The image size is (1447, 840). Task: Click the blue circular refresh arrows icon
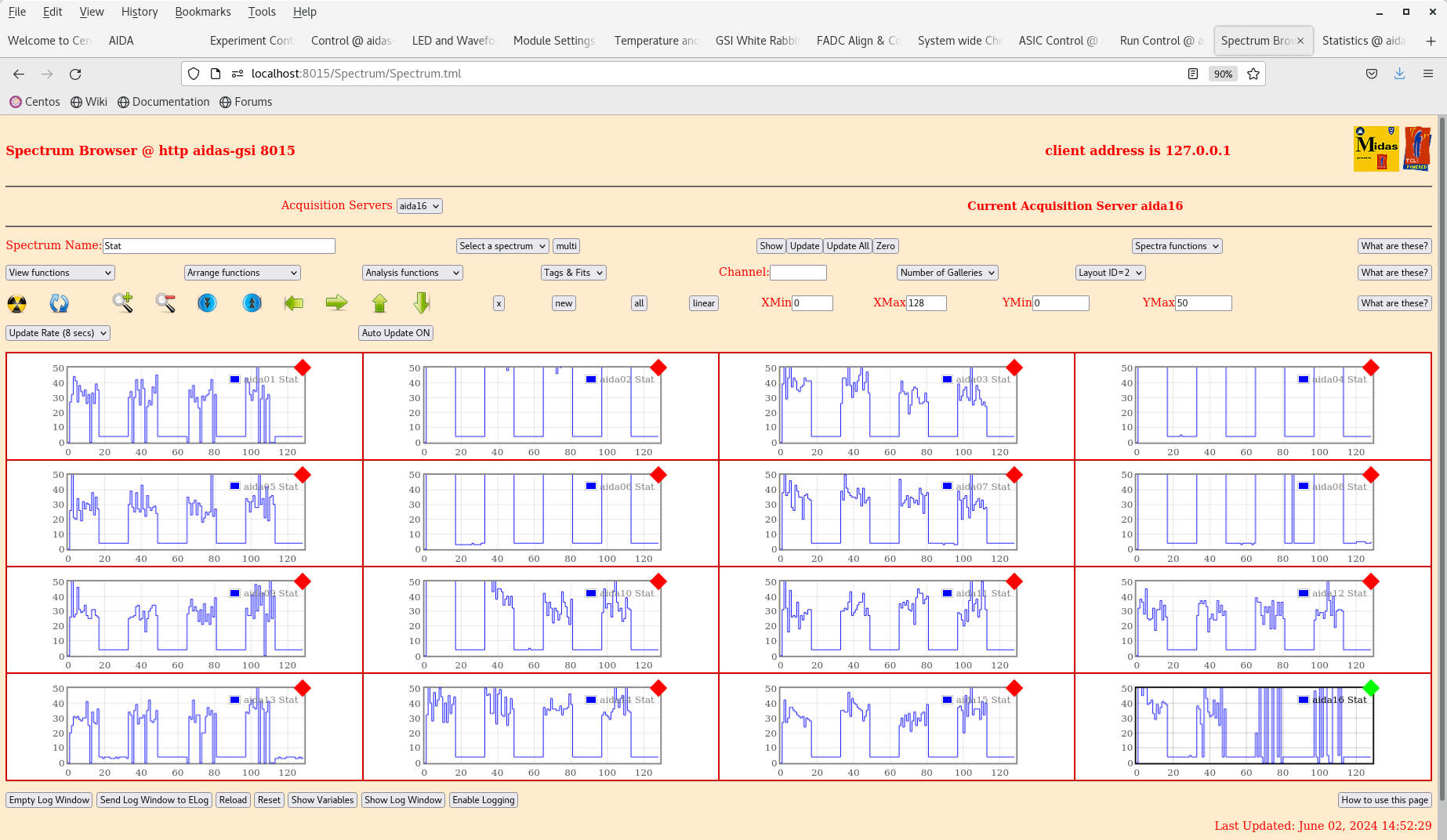click(x=59, y=303)
